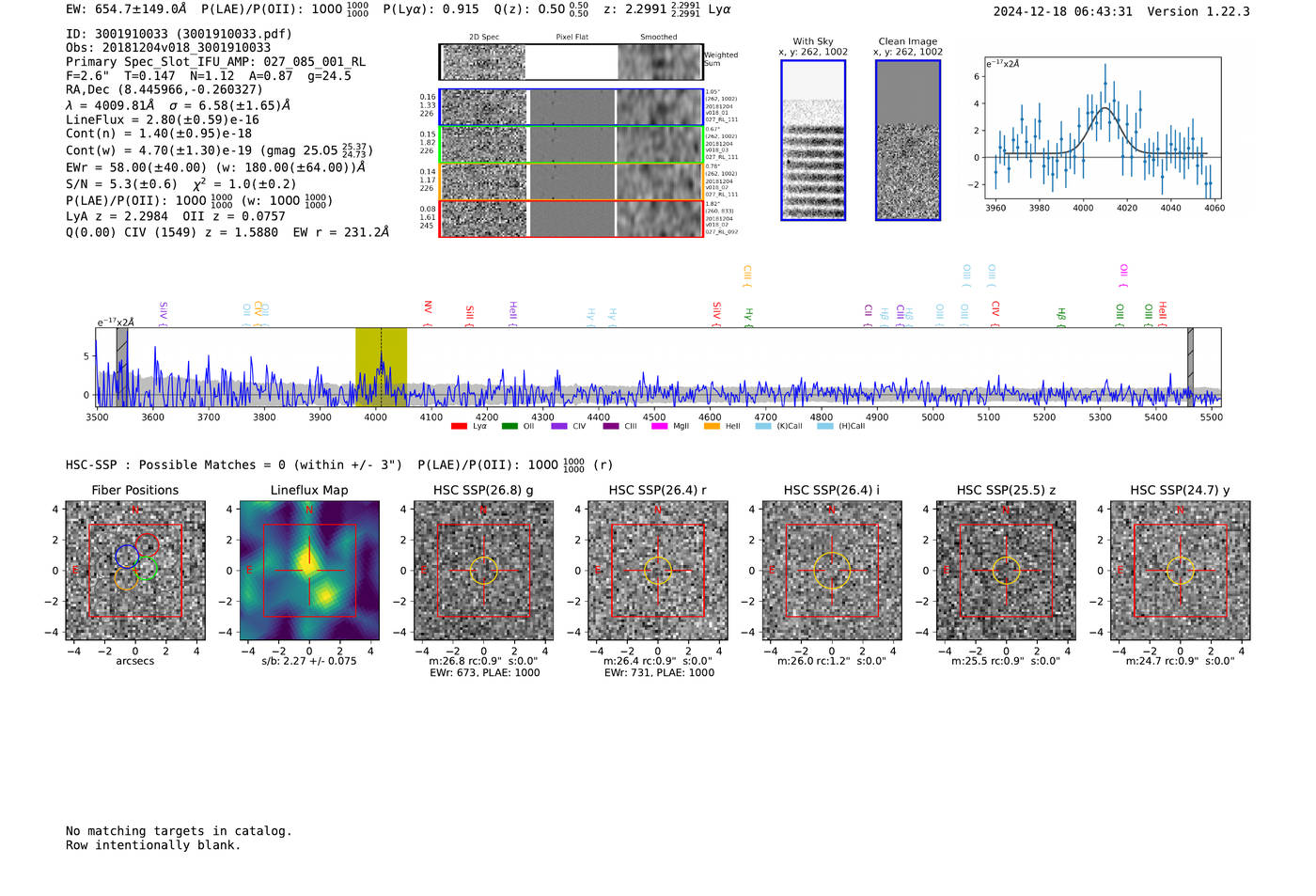1316x896 pixels.
Task: Click the CIII legend swatch
Action: [x=611, y=426]
